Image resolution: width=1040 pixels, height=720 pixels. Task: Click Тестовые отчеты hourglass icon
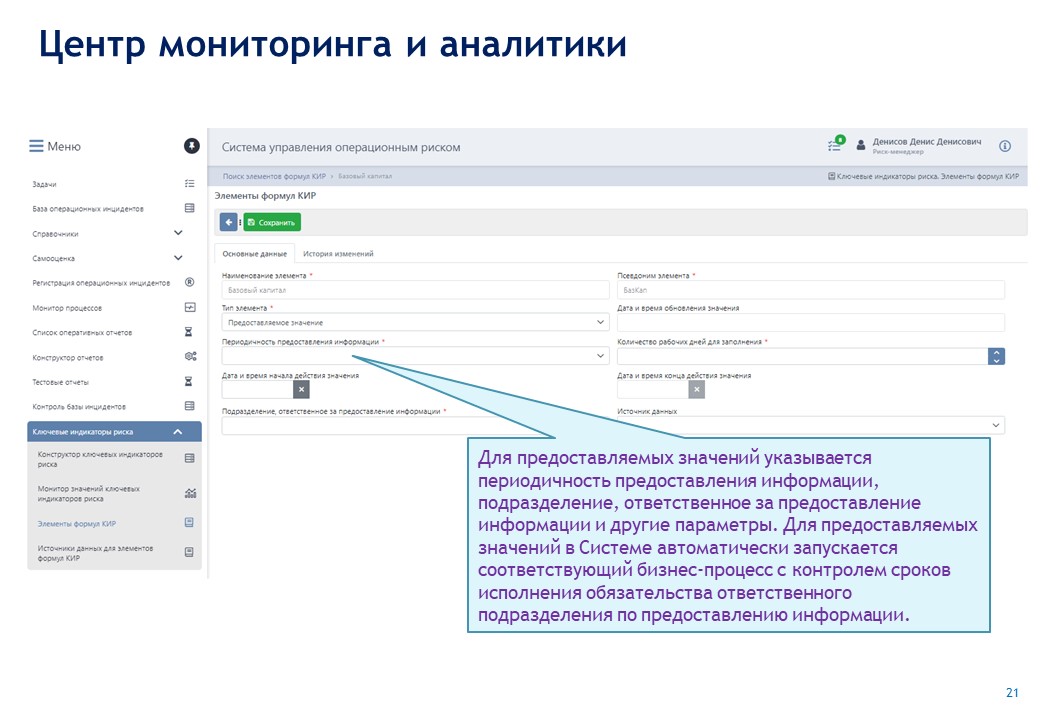[189, 381]
